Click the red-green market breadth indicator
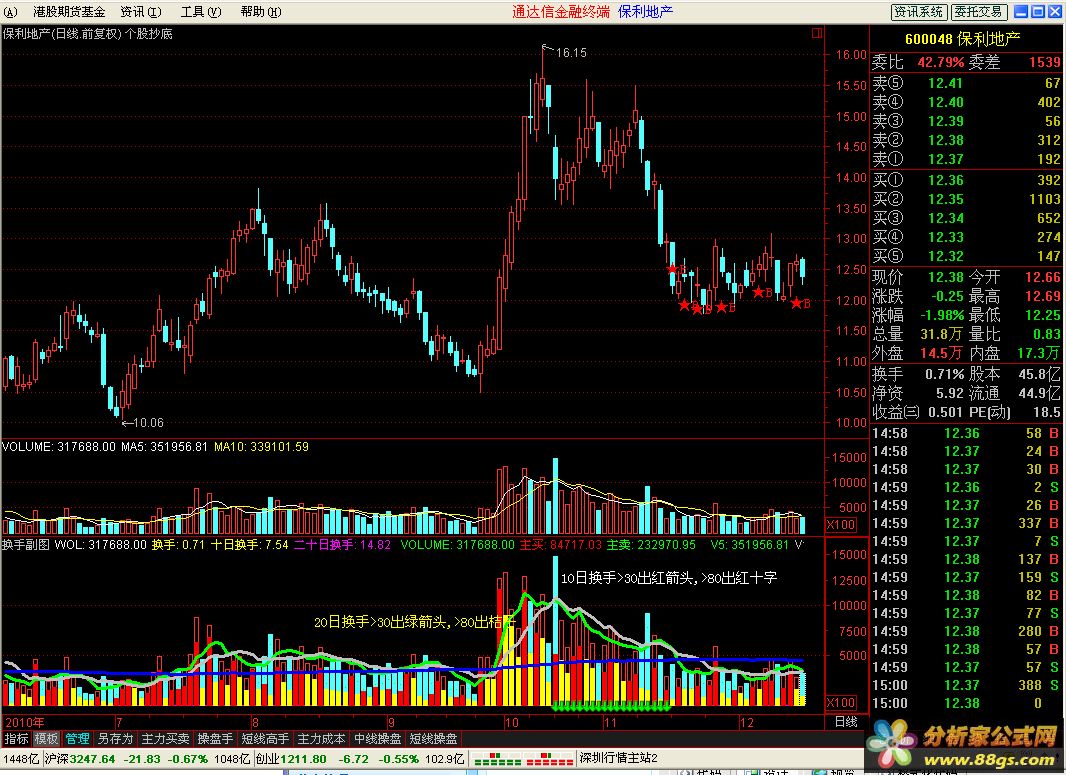1066x775 pixels. click(x=522, y=758)
